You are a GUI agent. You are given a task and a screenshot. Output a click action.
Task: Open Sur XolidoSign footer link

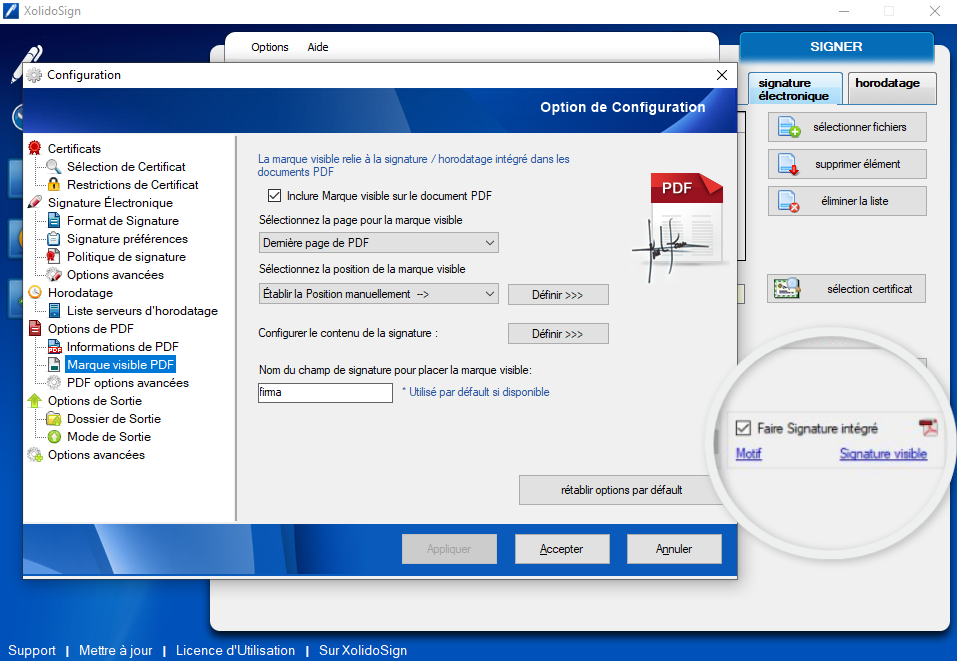tap(363, 651)
